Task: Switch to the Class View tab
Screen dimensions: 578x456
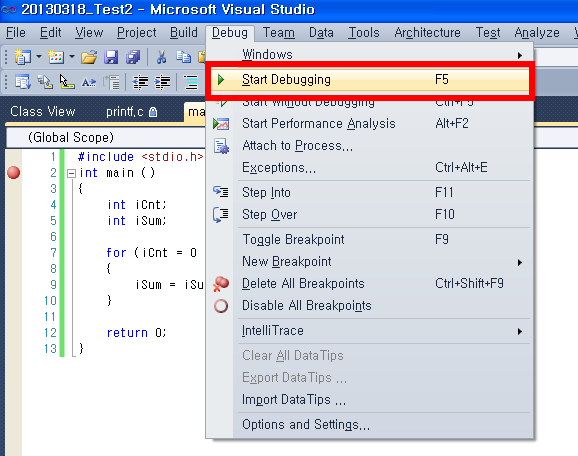Action: 43,111
